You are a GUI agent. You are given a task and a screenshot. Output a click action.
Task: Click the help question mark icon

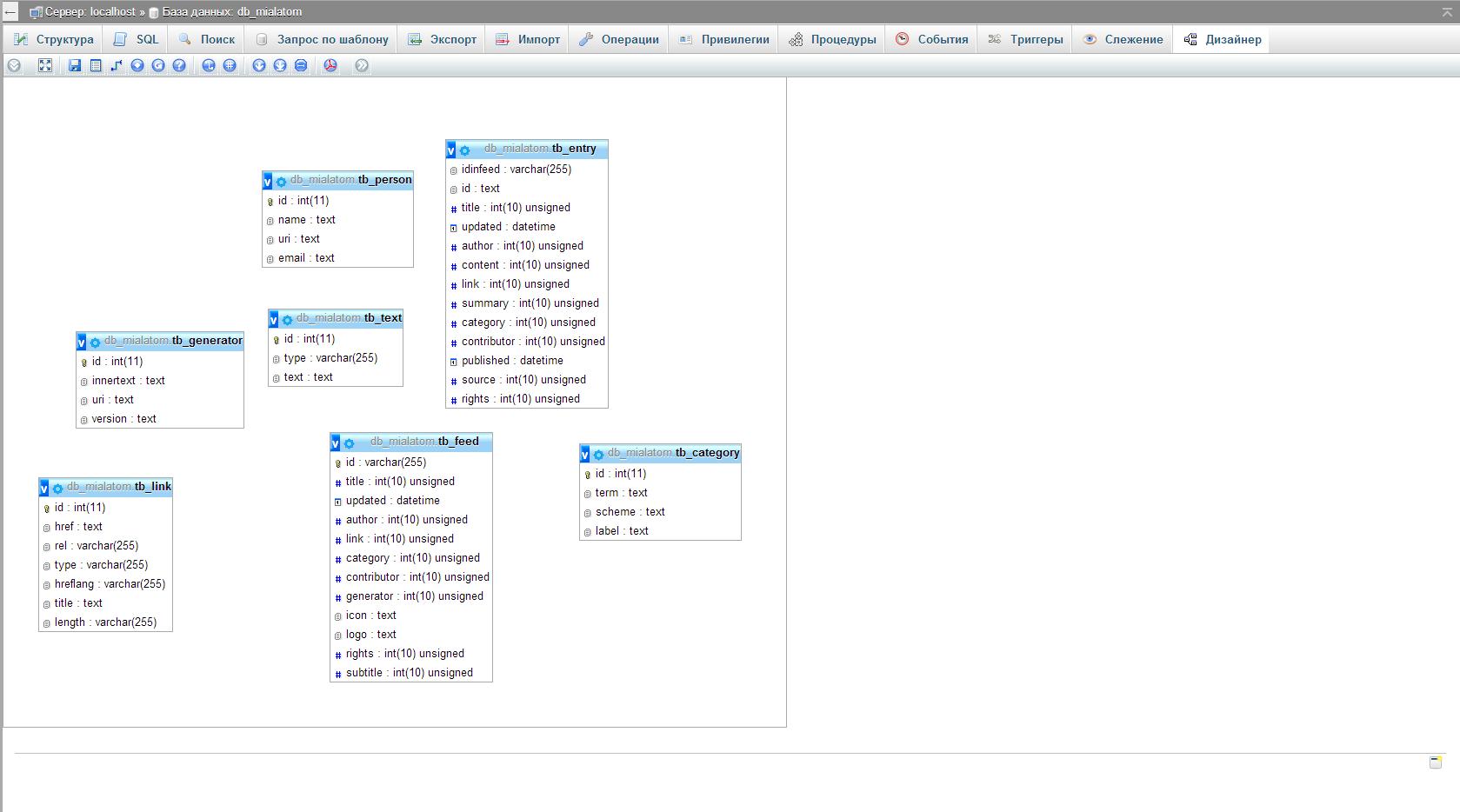pos(179,65)
